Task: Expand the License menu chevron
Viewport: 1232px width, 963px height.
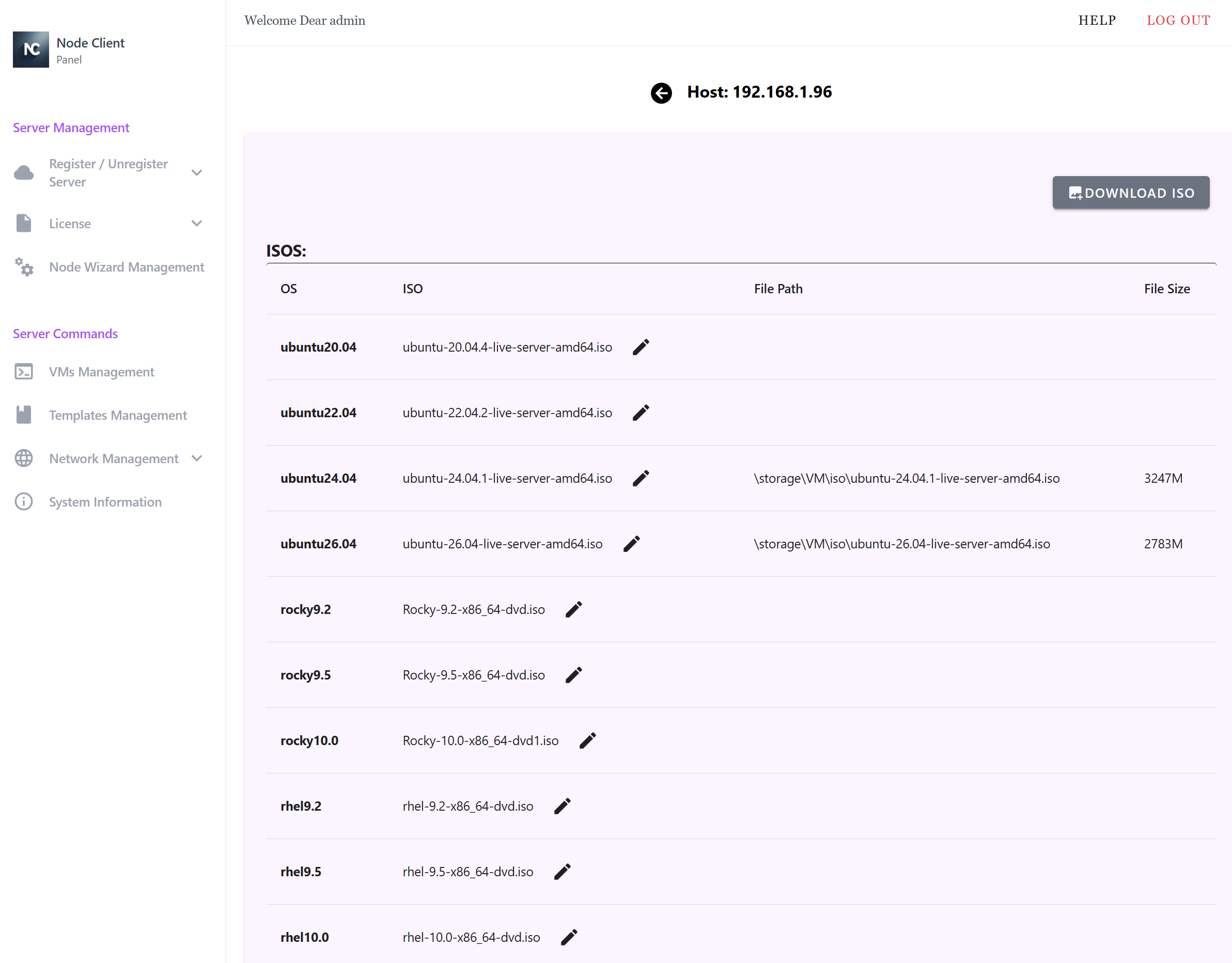Action: point(197,223)
